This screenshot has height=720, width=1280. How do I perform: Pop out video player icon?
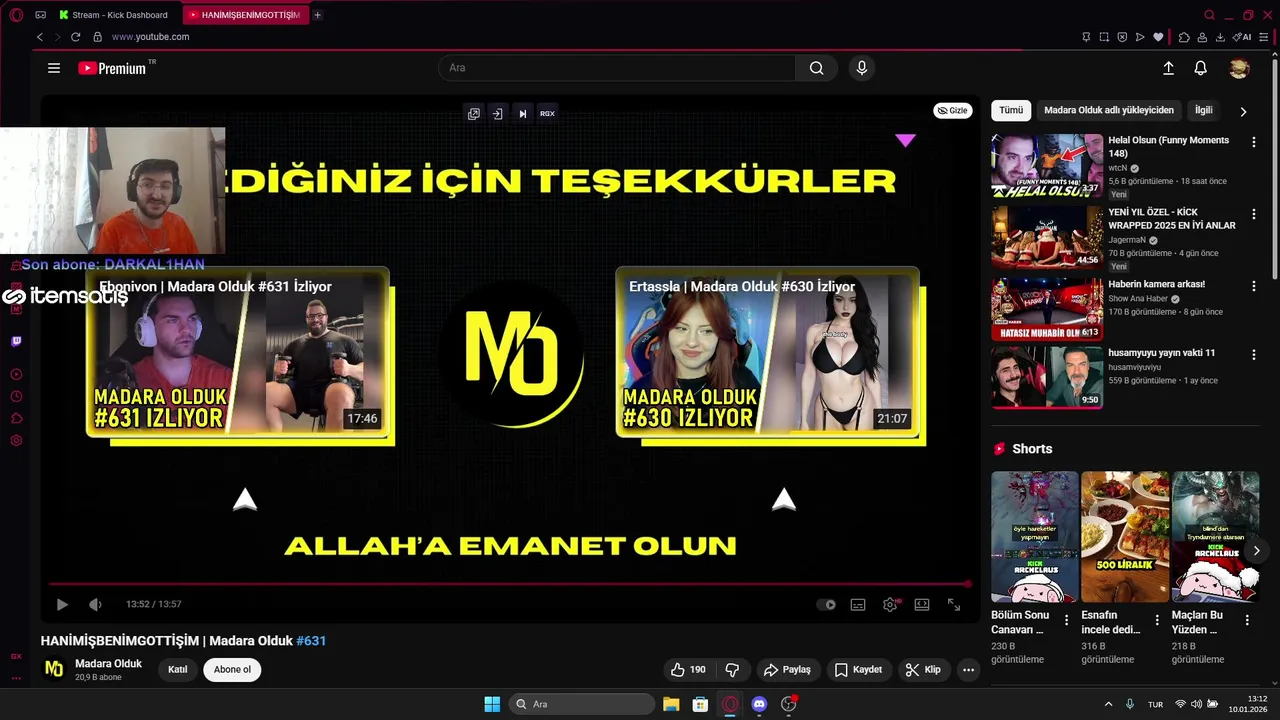tap(474, 114)
